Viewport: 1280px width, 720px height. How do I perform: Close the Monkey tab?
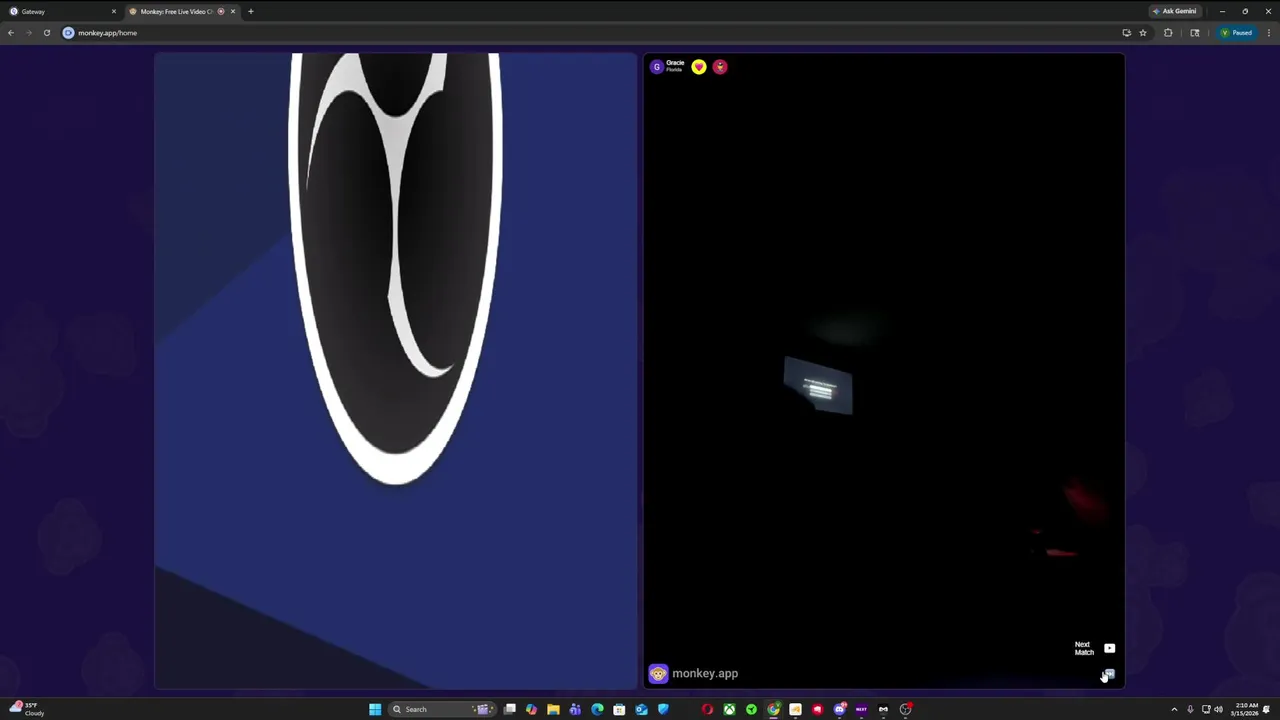click(x=233, y=11)
